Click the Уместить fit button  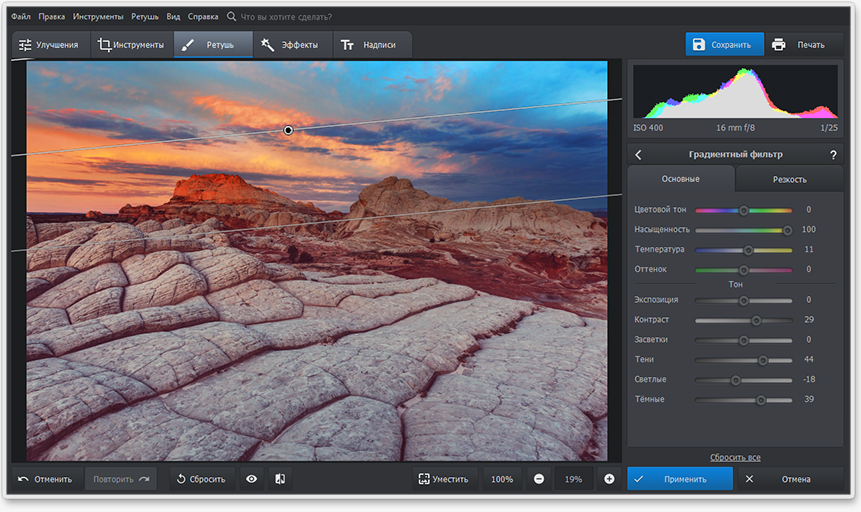[x=444, y=479]
